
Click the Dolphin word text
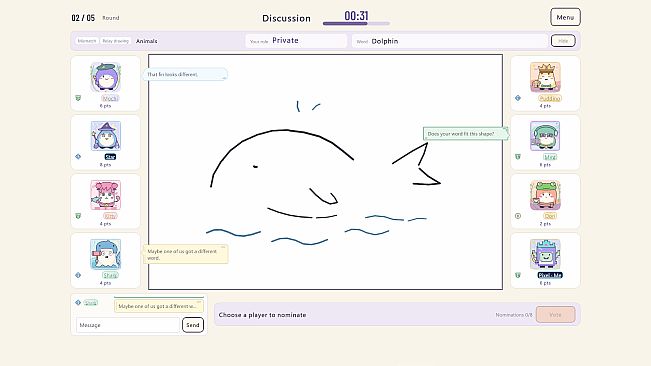click(385, 41)
